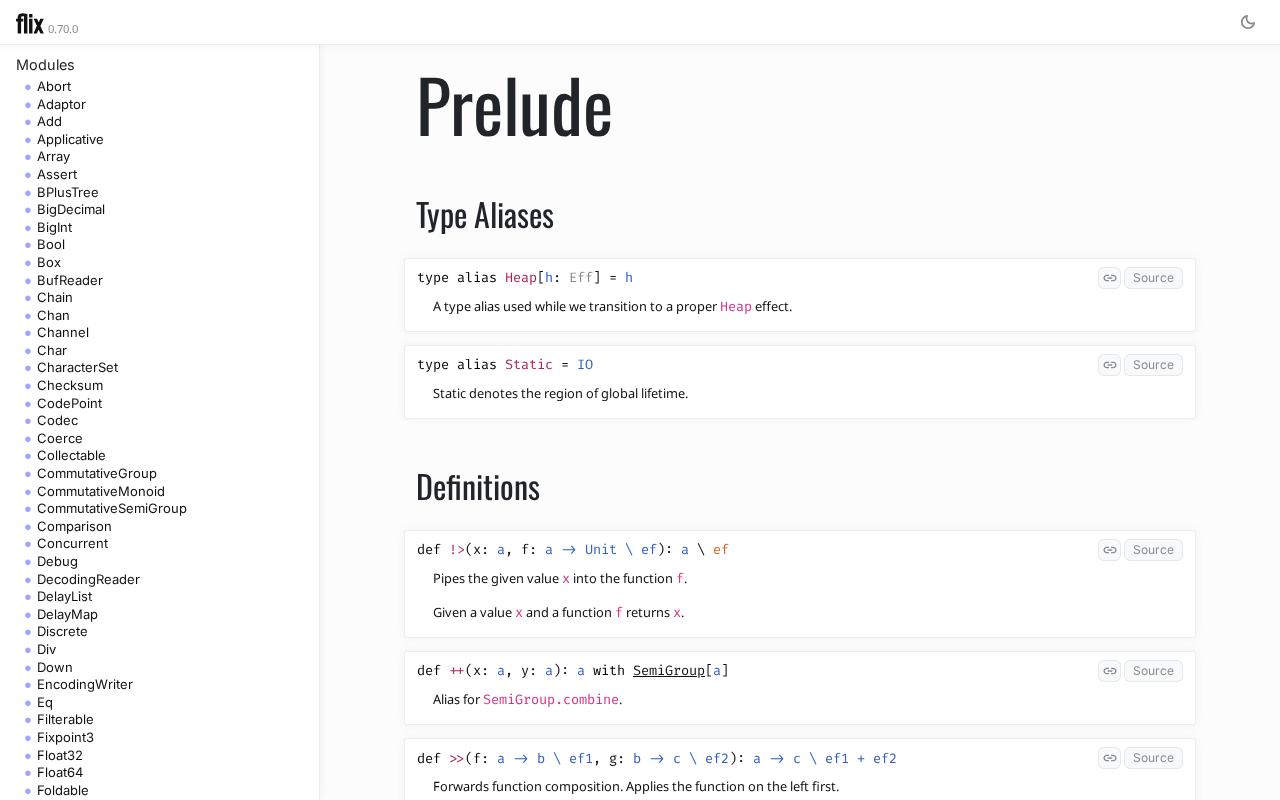Select the Concurrent module

(72, 543)
